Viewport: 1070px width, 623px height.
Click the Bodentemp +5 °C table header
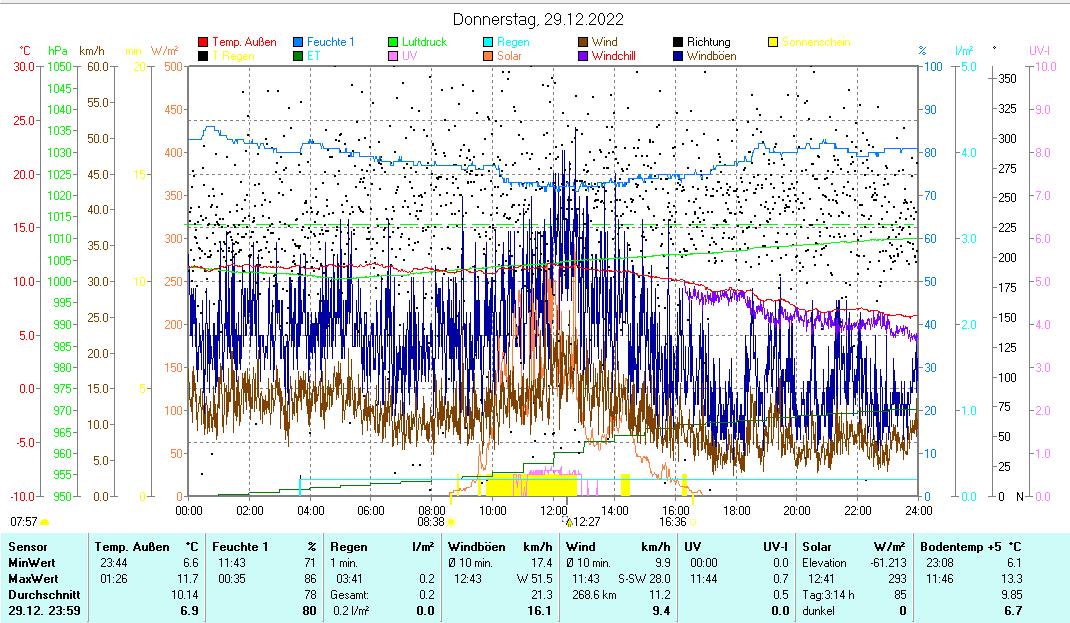click(x=969, y=547)
